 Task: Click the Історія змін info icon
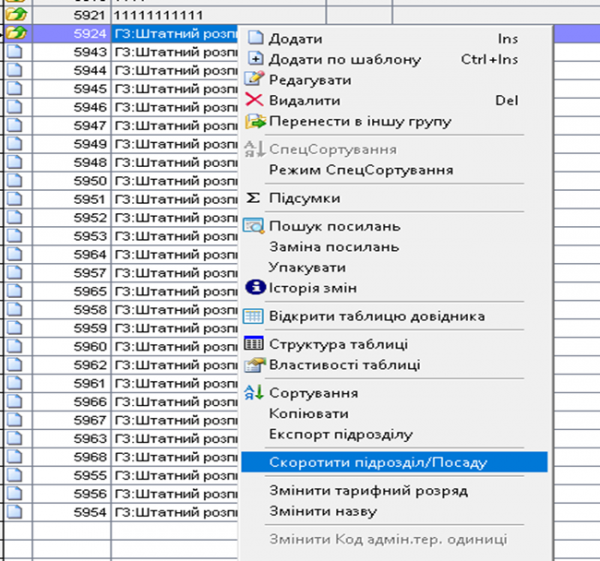click(253, 288)
